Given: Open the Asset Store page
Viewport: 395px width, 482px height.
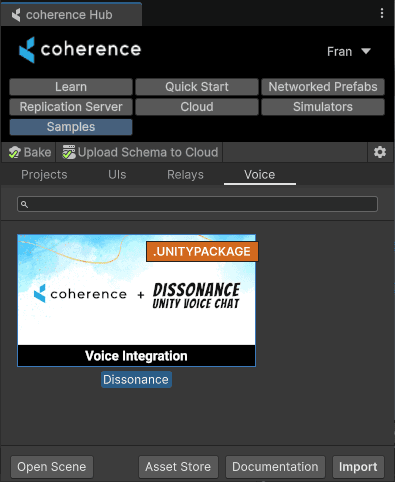Looking at the screenshot, I should pos(178,467).
